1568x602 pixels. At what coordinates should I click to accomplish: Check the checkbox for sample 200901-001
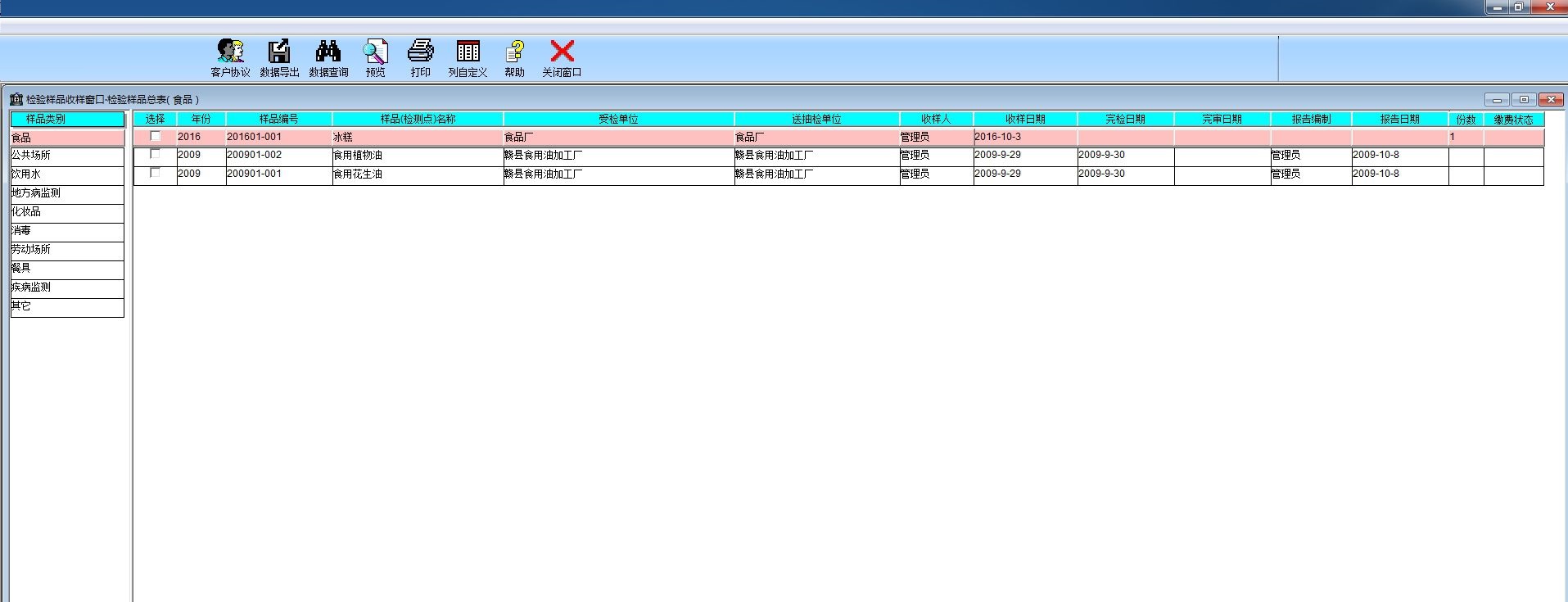click(x=156, y=173)
